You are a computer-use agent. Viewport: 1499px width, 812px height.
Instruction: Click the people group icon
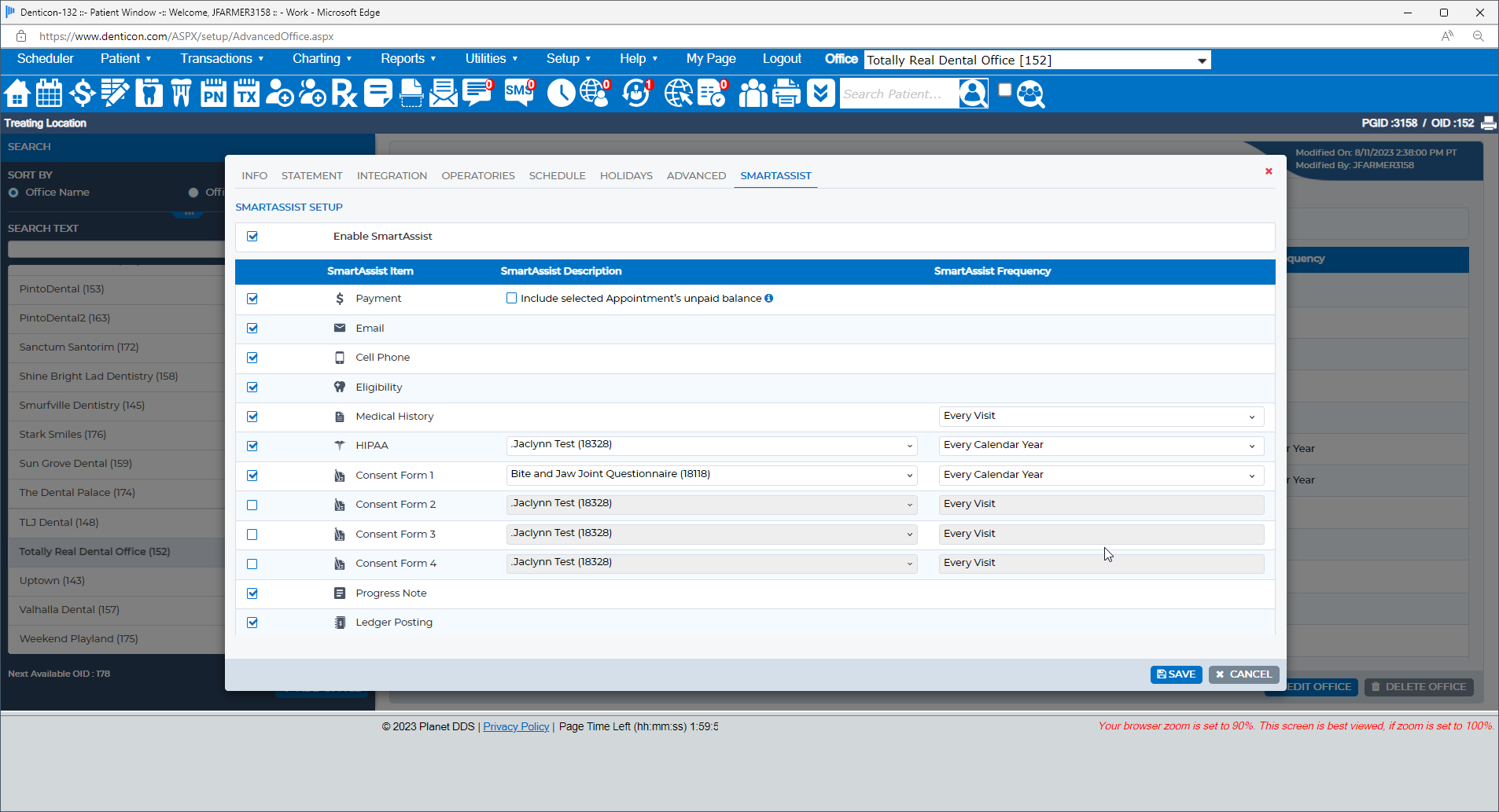click(x=753, y=94)
